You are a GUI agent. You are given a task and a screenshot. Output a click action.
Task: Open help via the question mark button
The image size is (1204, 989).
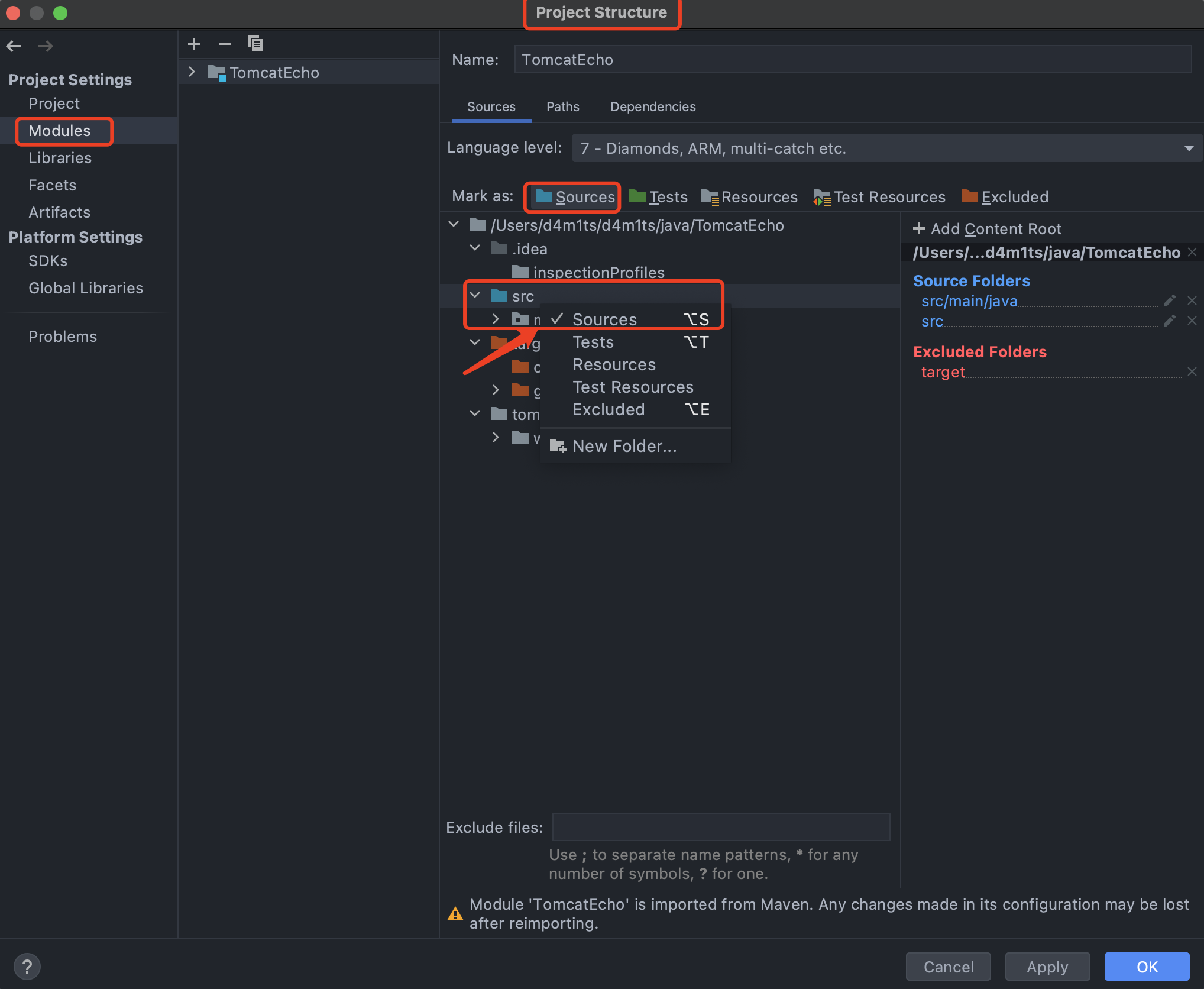(x=27, y=967)
